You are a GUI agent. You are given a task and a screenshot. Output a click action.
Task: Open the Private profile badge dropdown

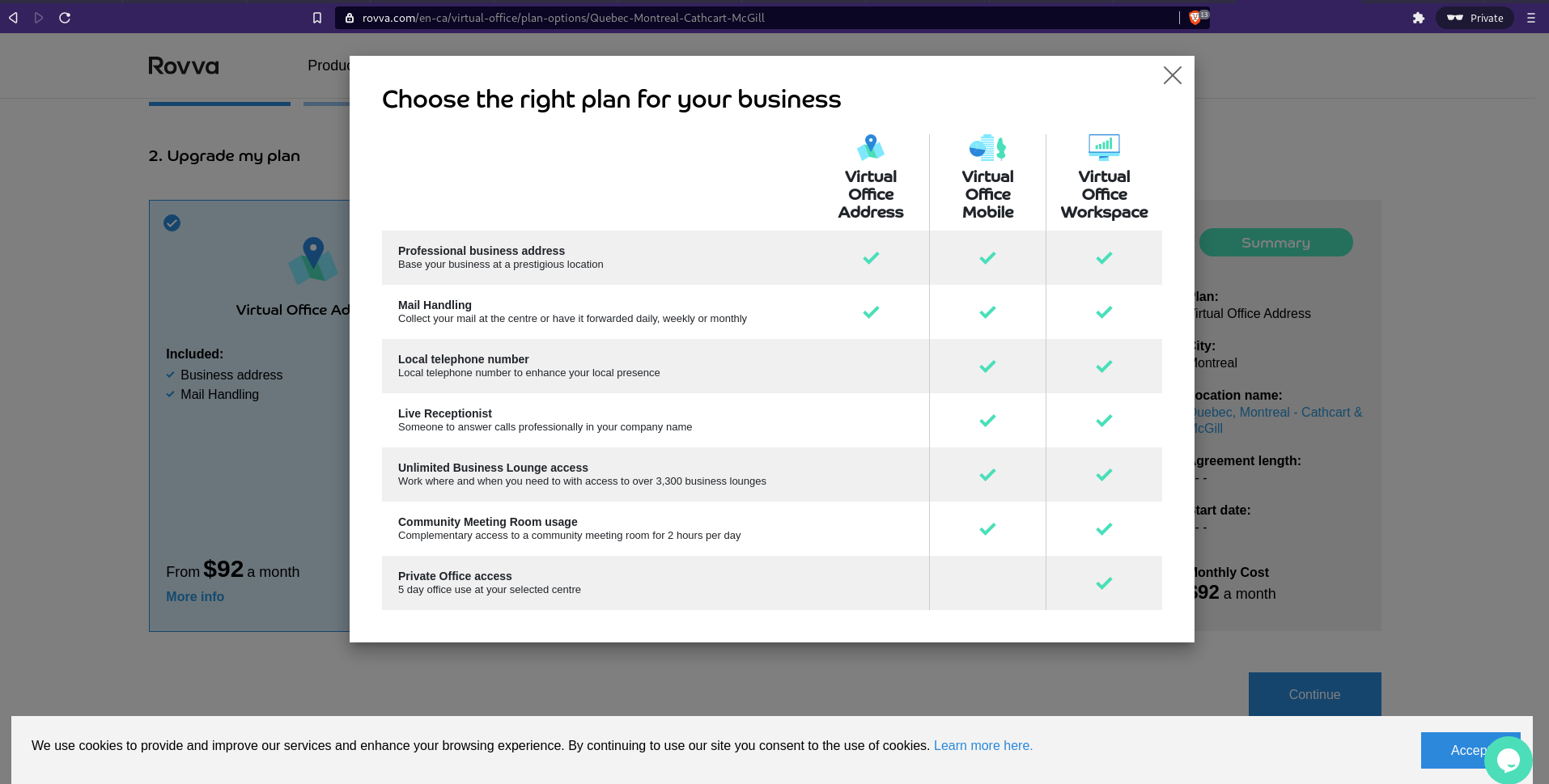(x=1474, y=17)
